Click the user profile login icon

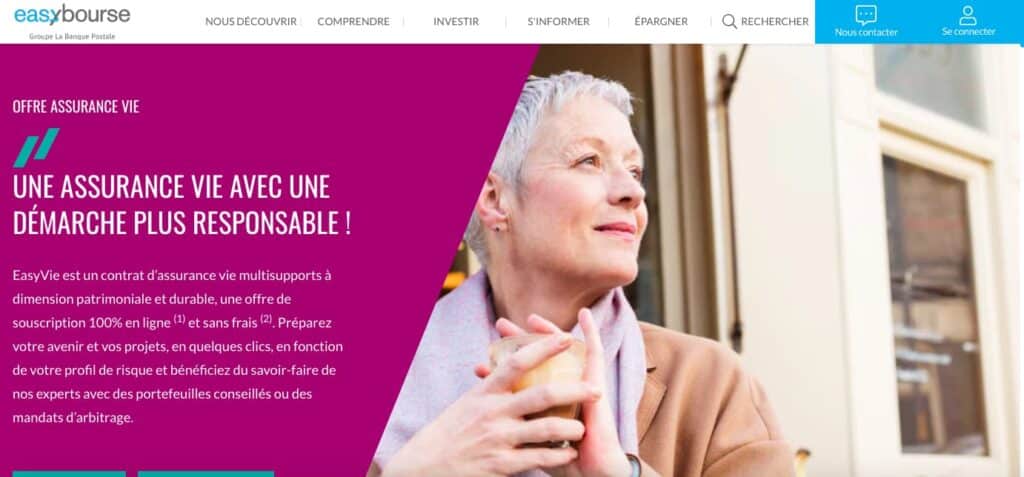[968, 15]
